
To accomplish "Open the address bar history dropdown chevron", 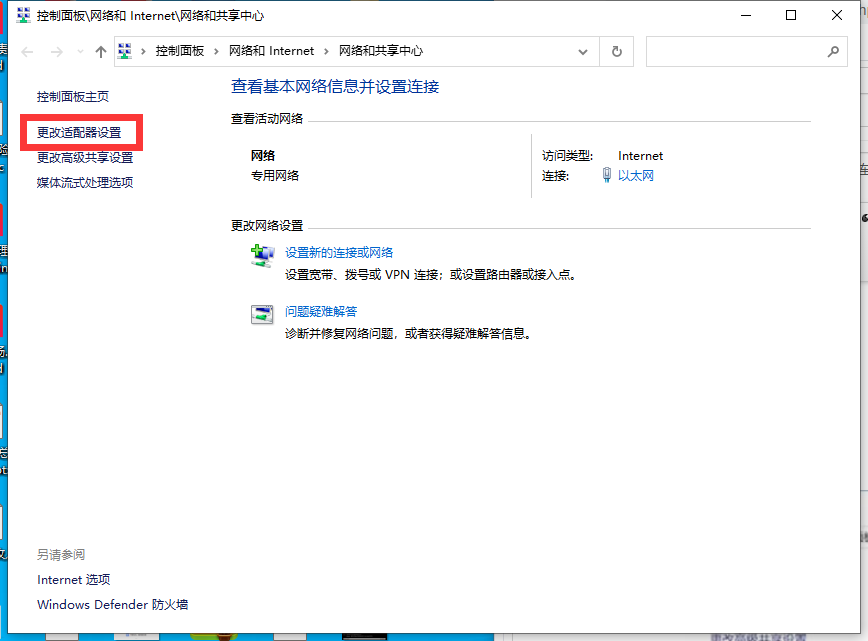I will click(582, 51).
